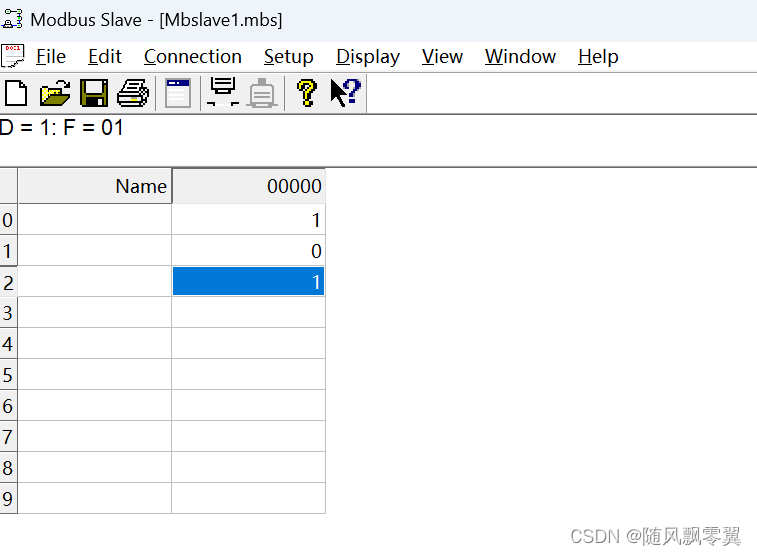Select empty value cell in row 8
The width and height of the screenshot is (757, 556).
tap(249, 467)
